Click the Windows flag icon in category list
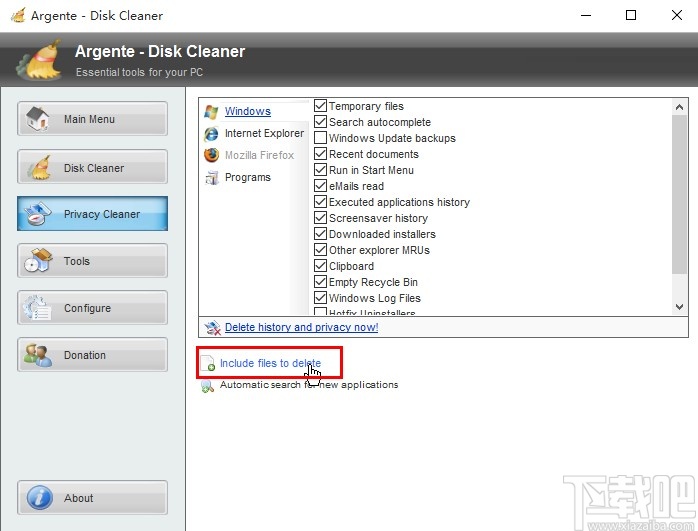This screenshot has width=698, height=531. [x=211, y=112]
